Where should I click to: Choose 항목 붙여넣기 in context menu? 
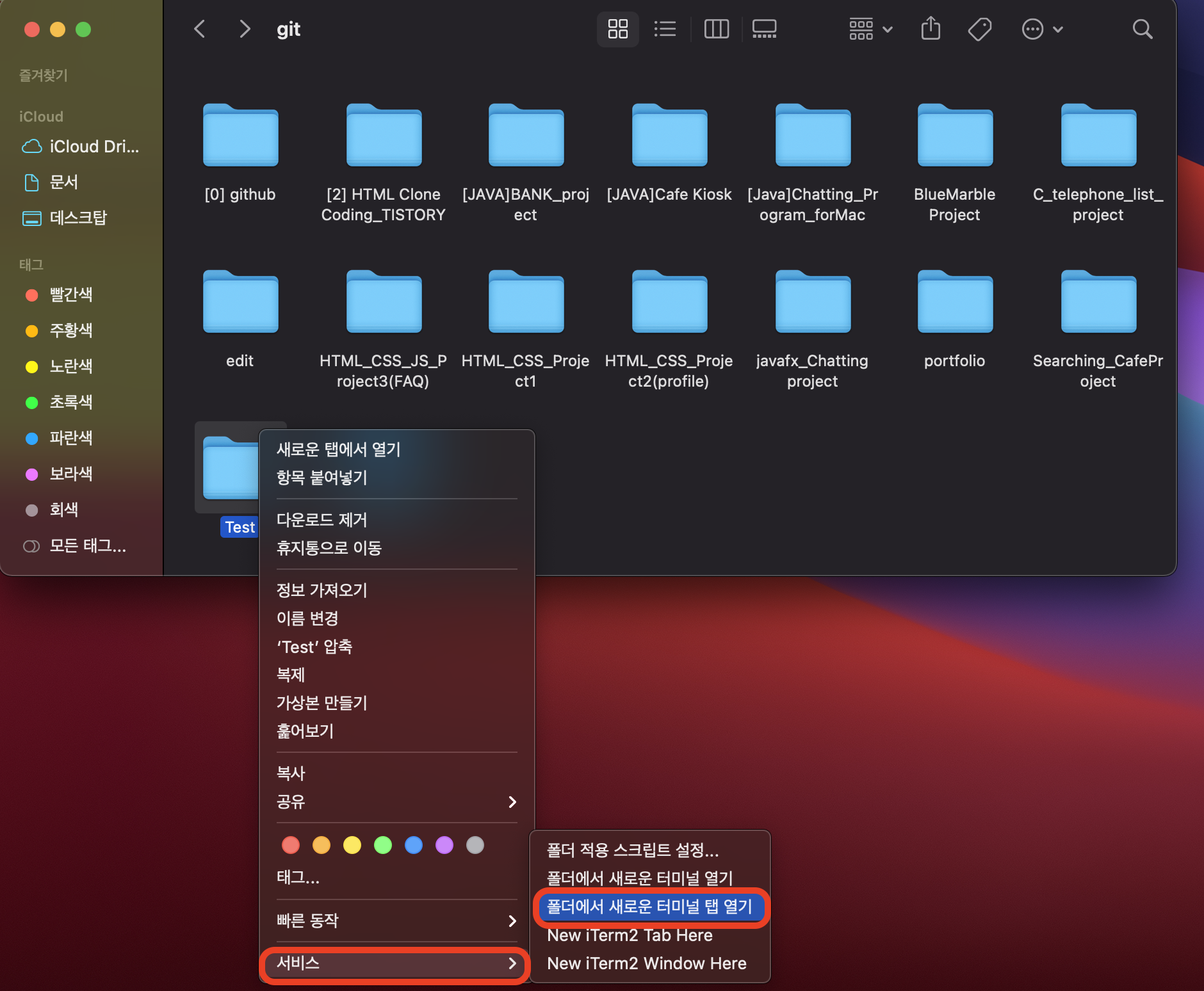(396, 478)
